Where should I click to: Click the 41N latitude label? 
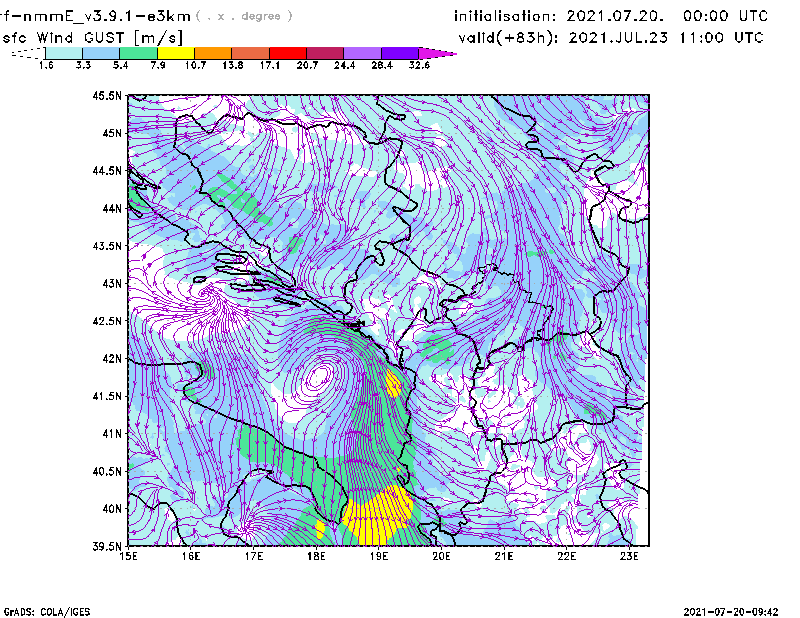pyautogui.click(x=112, y=433)
